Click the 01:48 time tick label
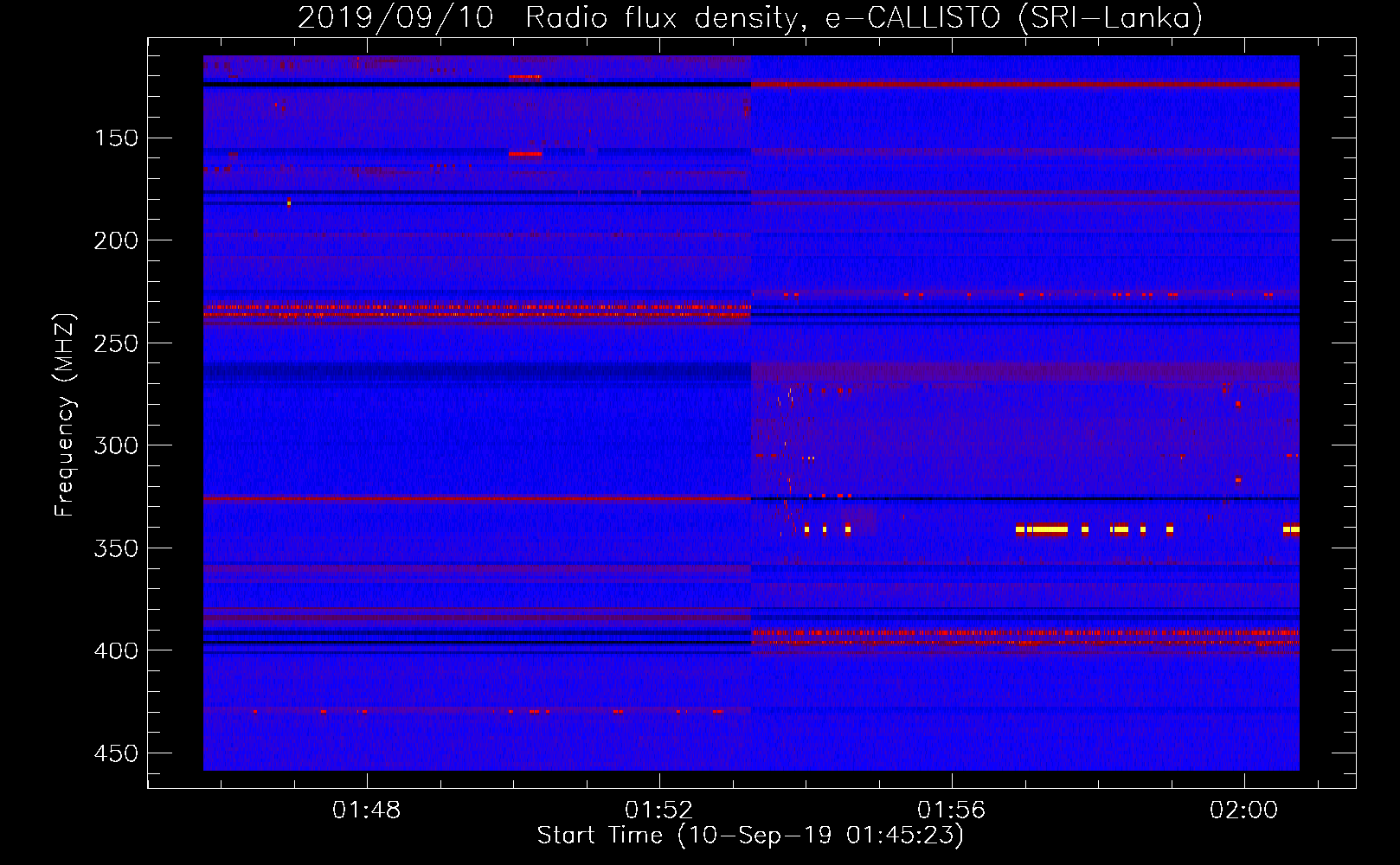This screenshot has width=1400, height=865. [x=367, y=810]
